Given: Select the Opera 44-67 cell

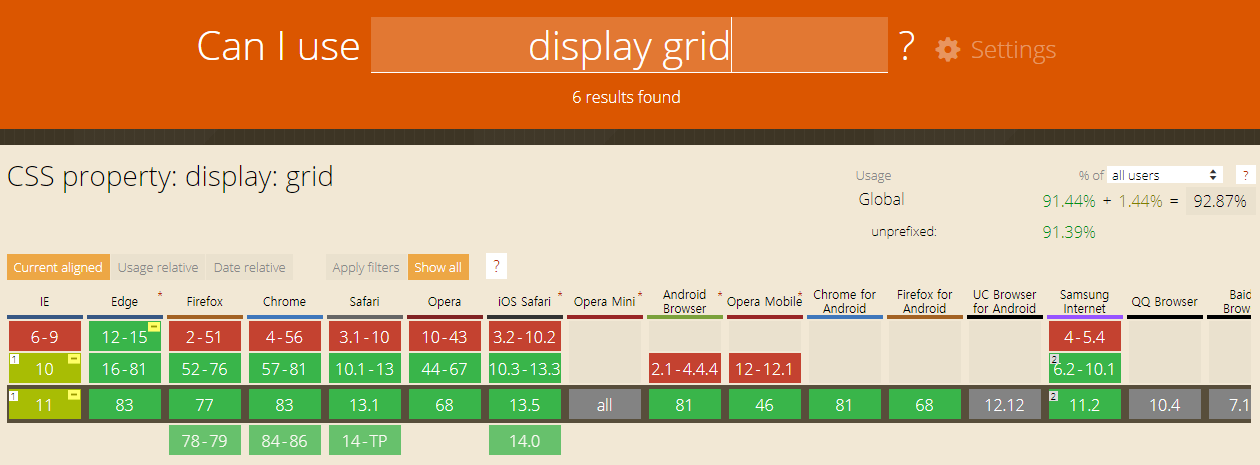Looking at the screenshot, I should click(445, 368).
